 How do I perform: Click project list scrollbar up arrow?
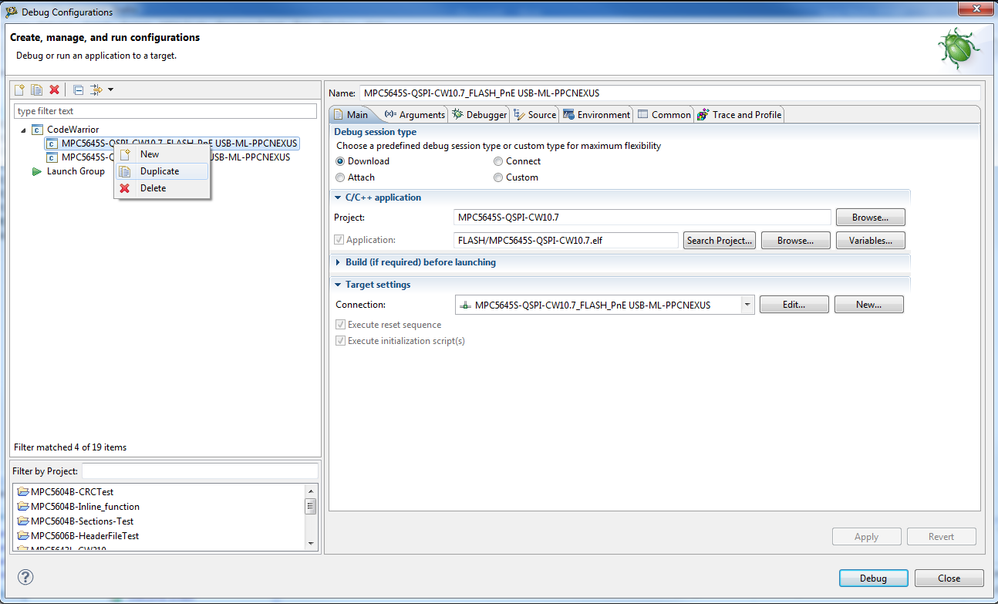click(311, 491)
